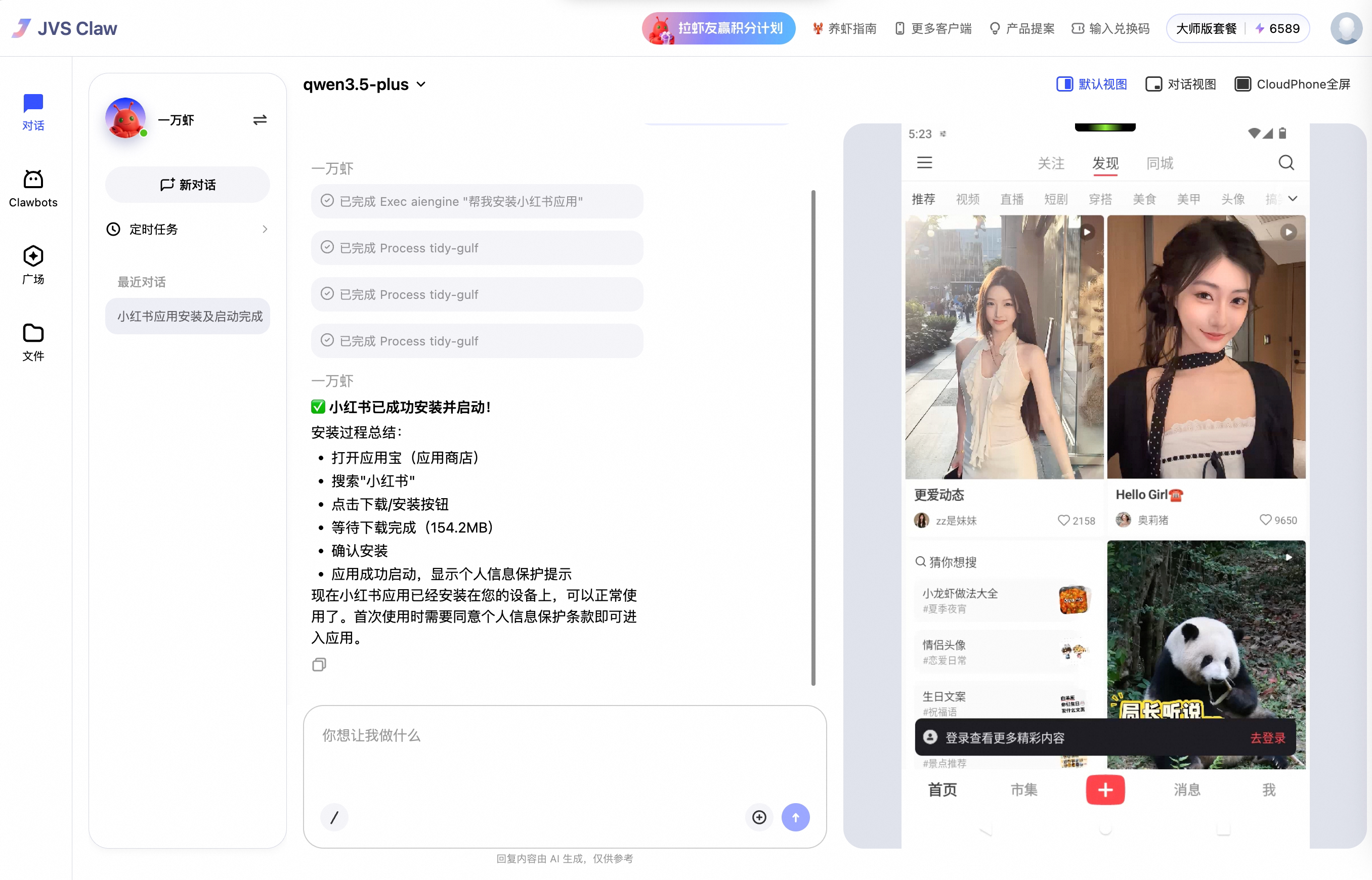Click the lightning points balance 6589
The height and width of the screenshot is (880, 1372).
1277,28
